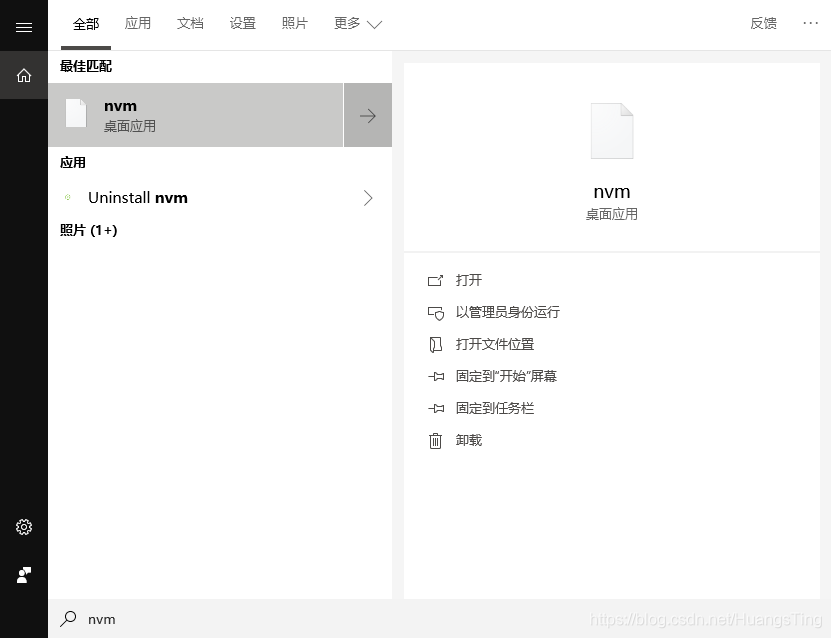
Task: Click the search magnifier icon
Action: [68, 619]
